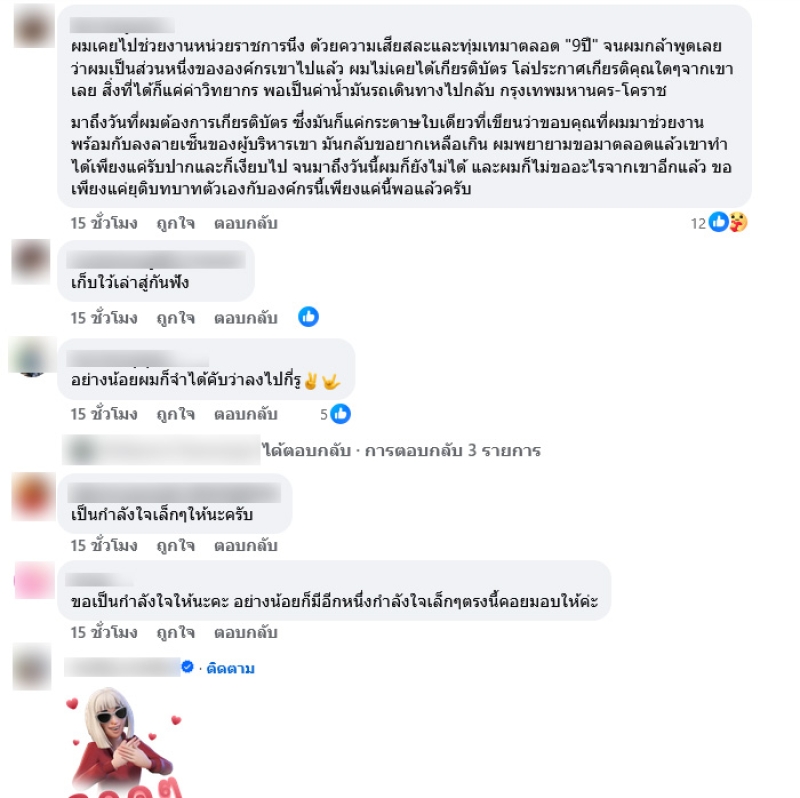Open first commenter's profile picture
Viewport: 800px width, 798px height.
tap(34, 26)
